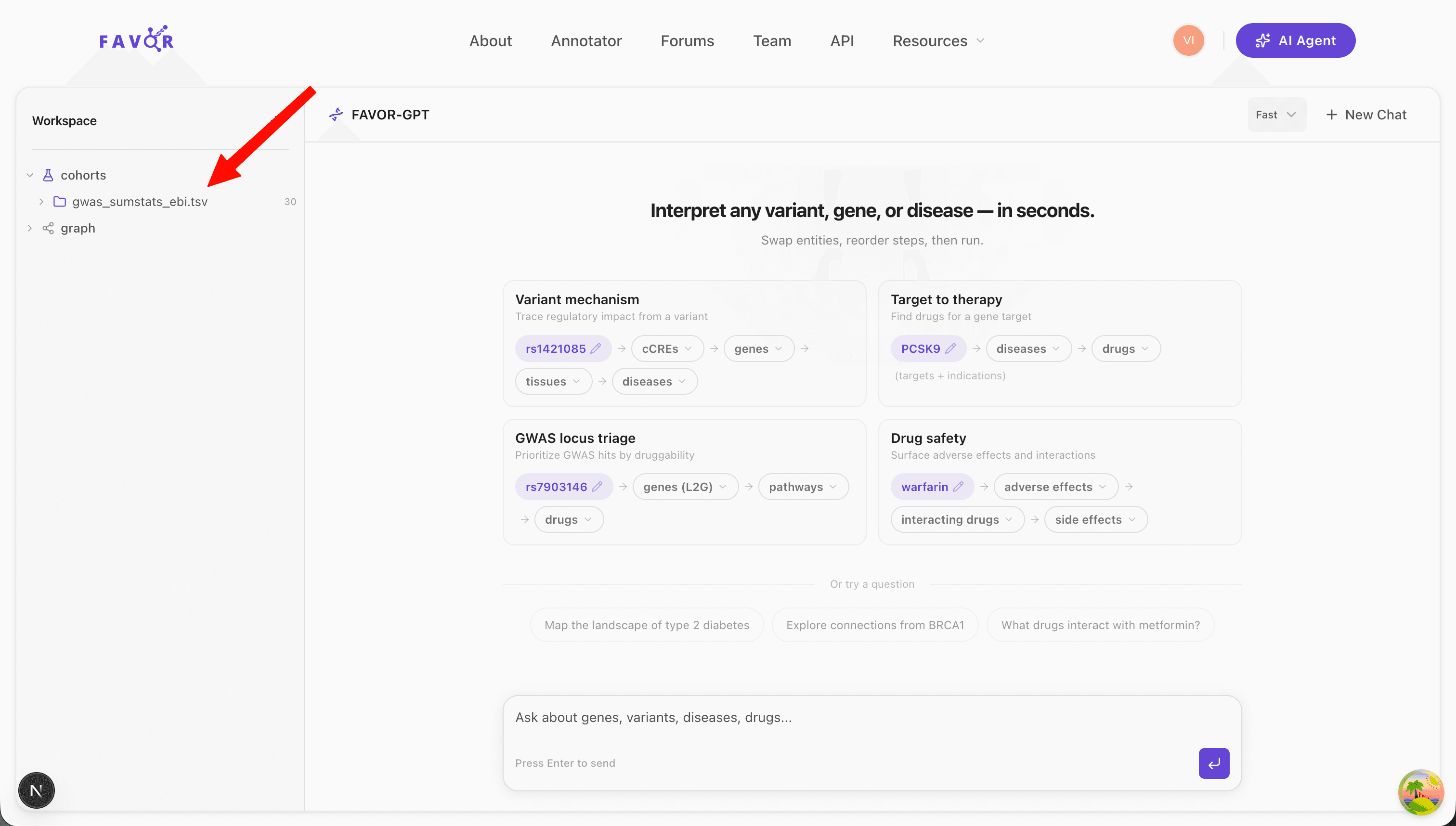Click the gwas_sumstats_ebi.tsv folder icon
Viewport: 1456px width, 826px height.
click(x=60, y=201)
